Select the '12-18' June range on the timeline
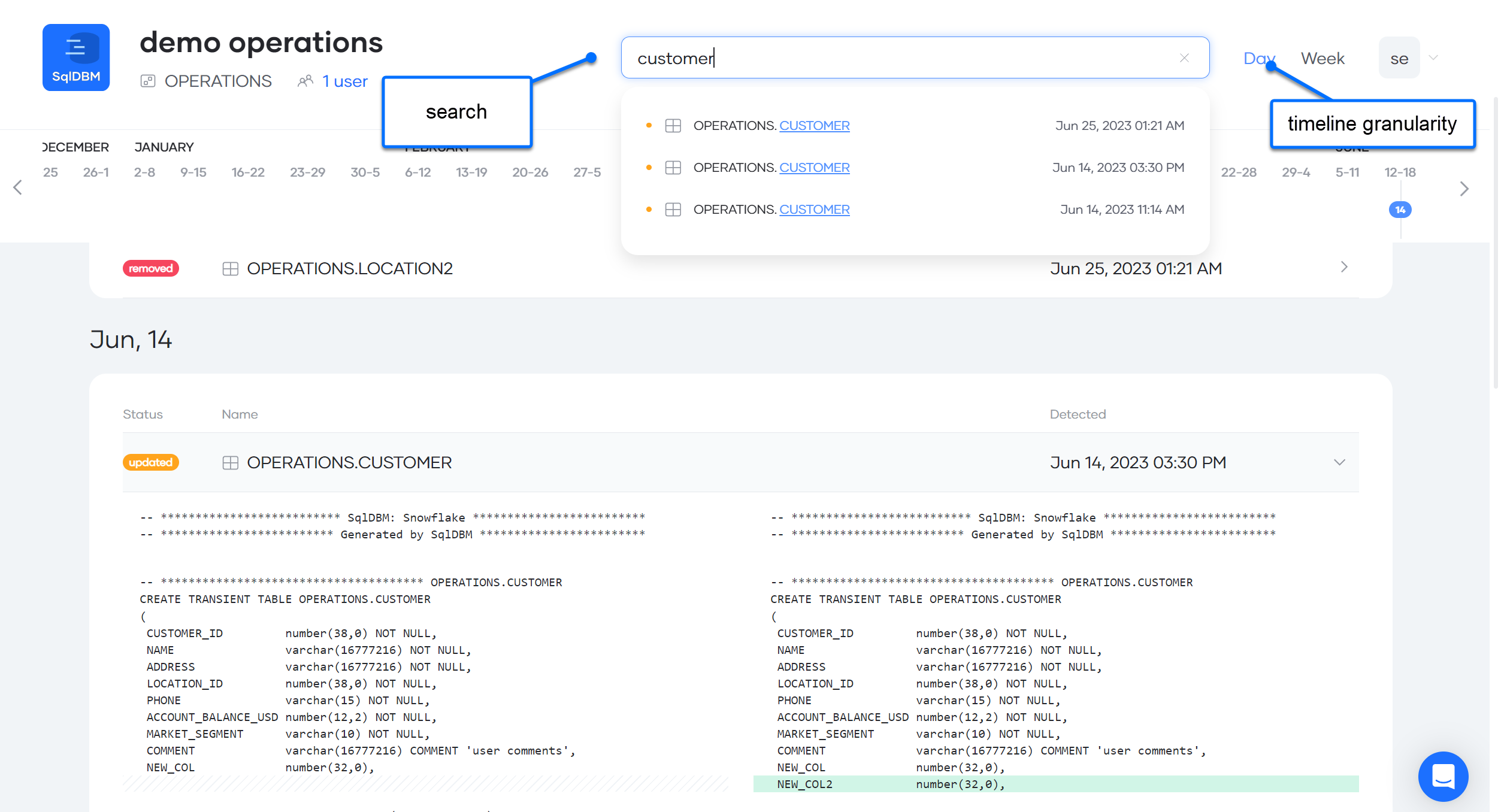The height and width of the screenshot is (812, 1501). click(x=1400, y=172)
